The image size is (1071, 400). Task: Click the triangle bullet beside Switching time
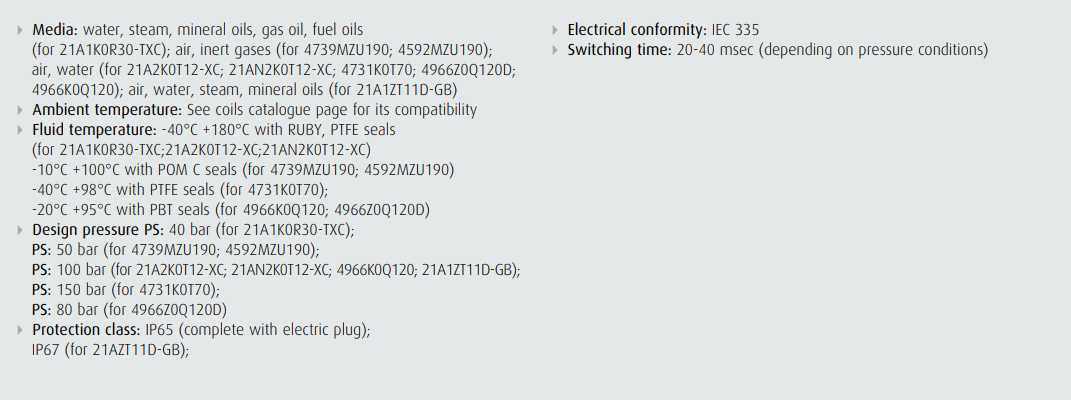pyautogui.click(x=556, y=50)
